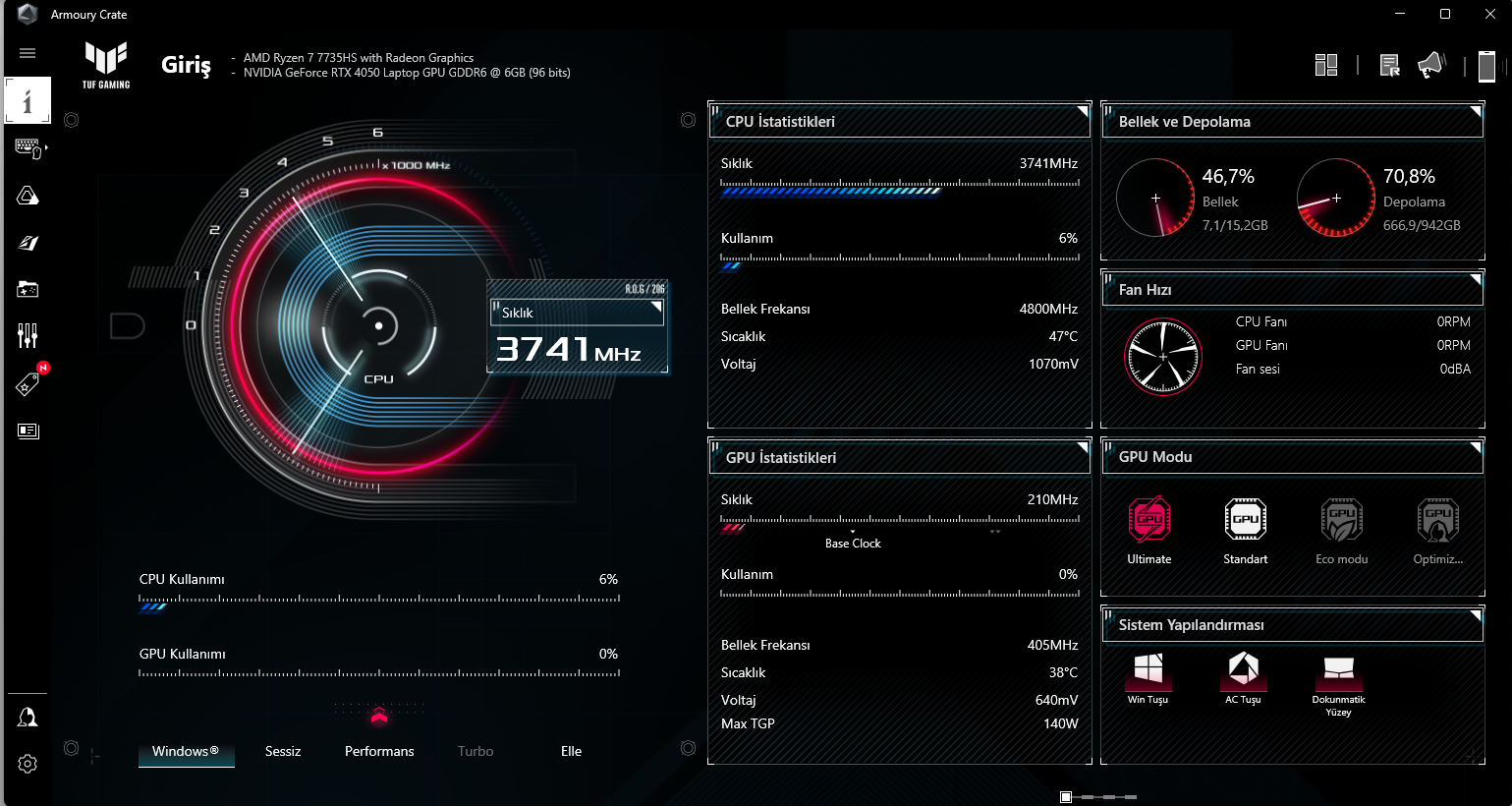
Task: Open the mobile phone link icon
Action: (1486, 66)
